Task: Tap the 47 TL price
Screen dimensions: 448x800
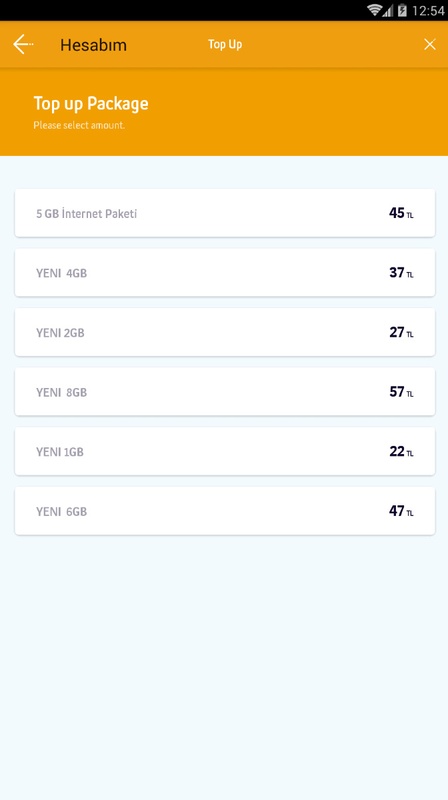Action: coord(401,511)
